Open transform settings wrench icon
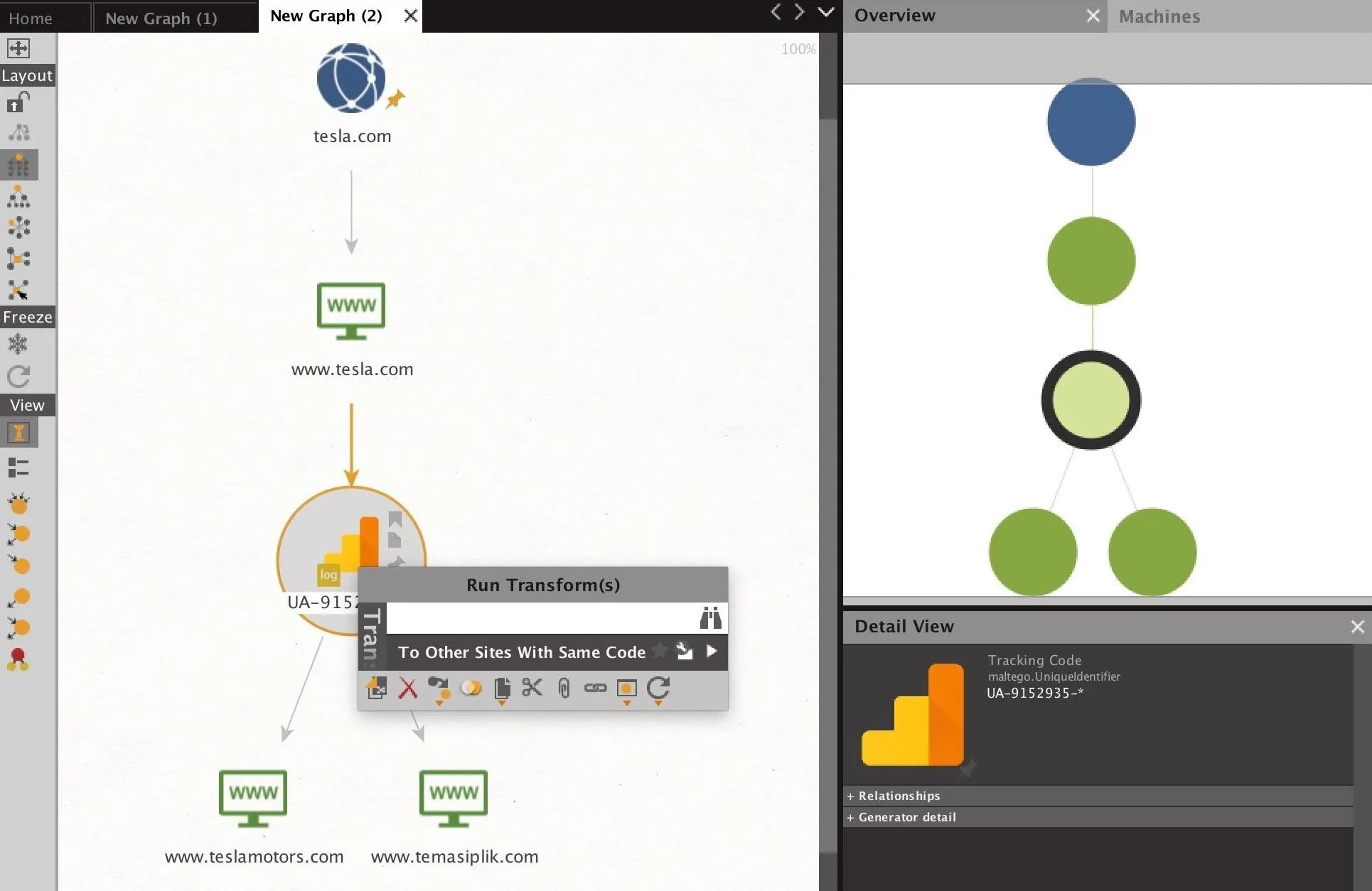Viewport: 1372px width, 891px height. point(685,651)
